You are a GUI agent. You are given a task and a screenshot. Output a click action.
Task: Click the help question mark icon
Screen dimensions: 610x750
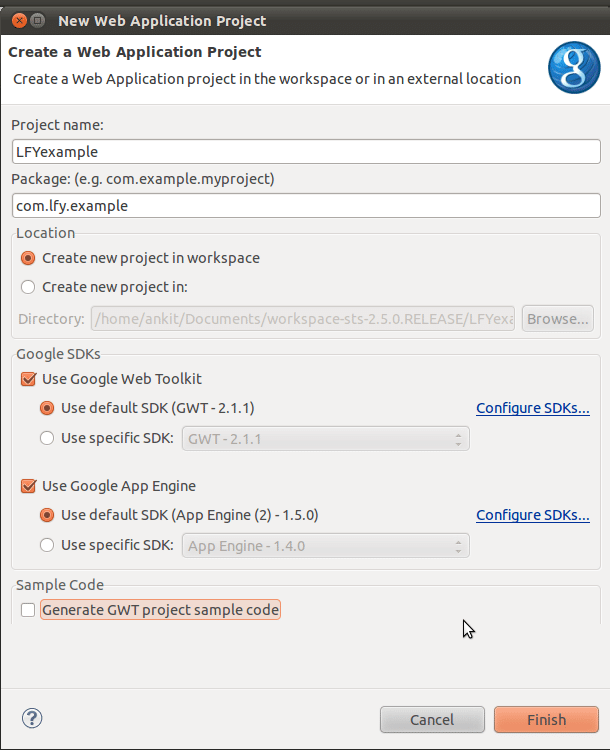point(32,718)
